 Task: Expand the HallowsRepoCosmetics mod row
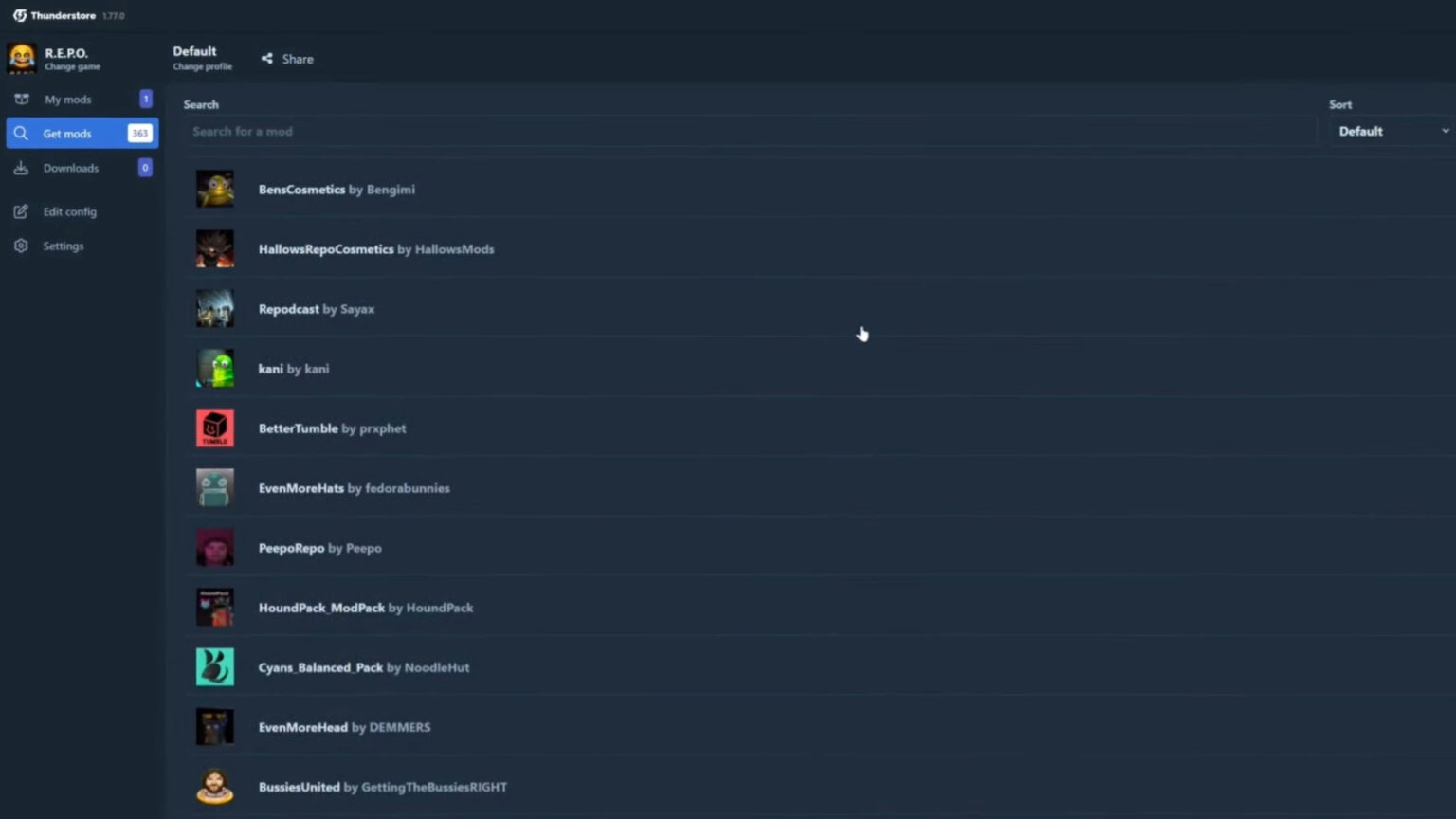point(376,249)
